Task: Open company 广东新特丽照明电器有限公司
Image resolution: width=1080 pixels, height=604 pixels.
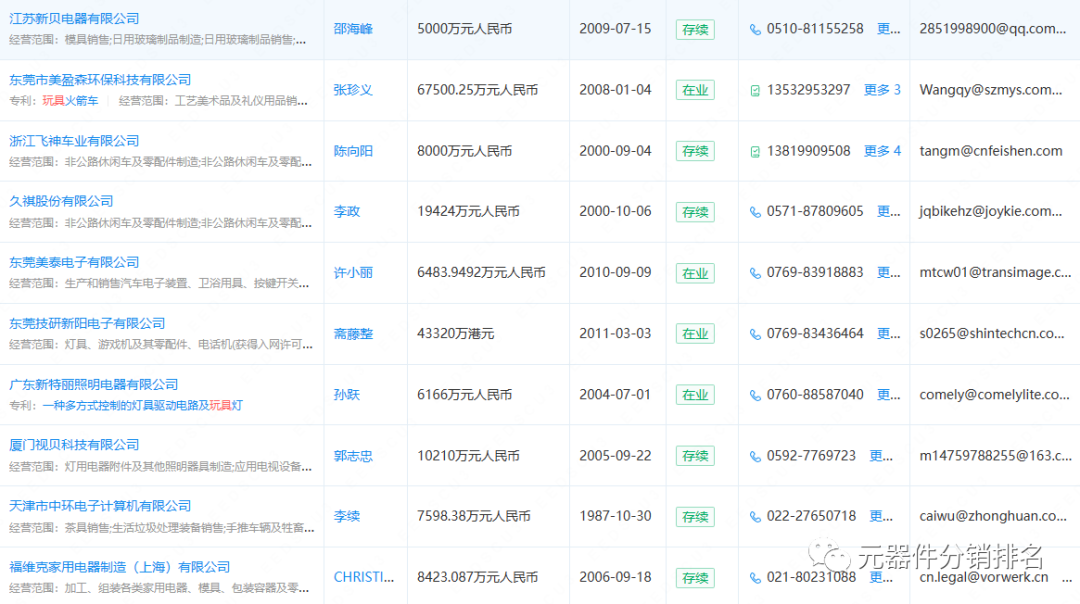Action: click(x=94, y=384)
